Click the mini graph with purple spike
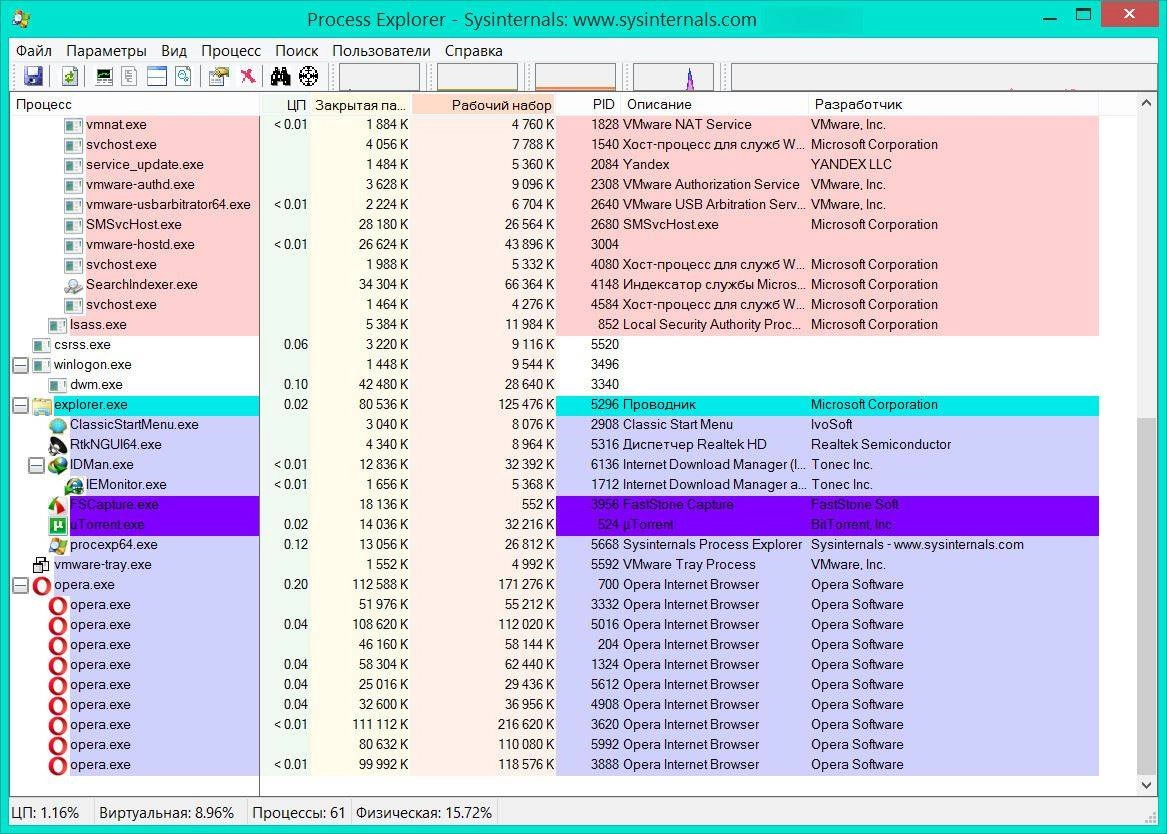Image resolution: width=1167 pixels, height=834 pixels. point(674,77)
